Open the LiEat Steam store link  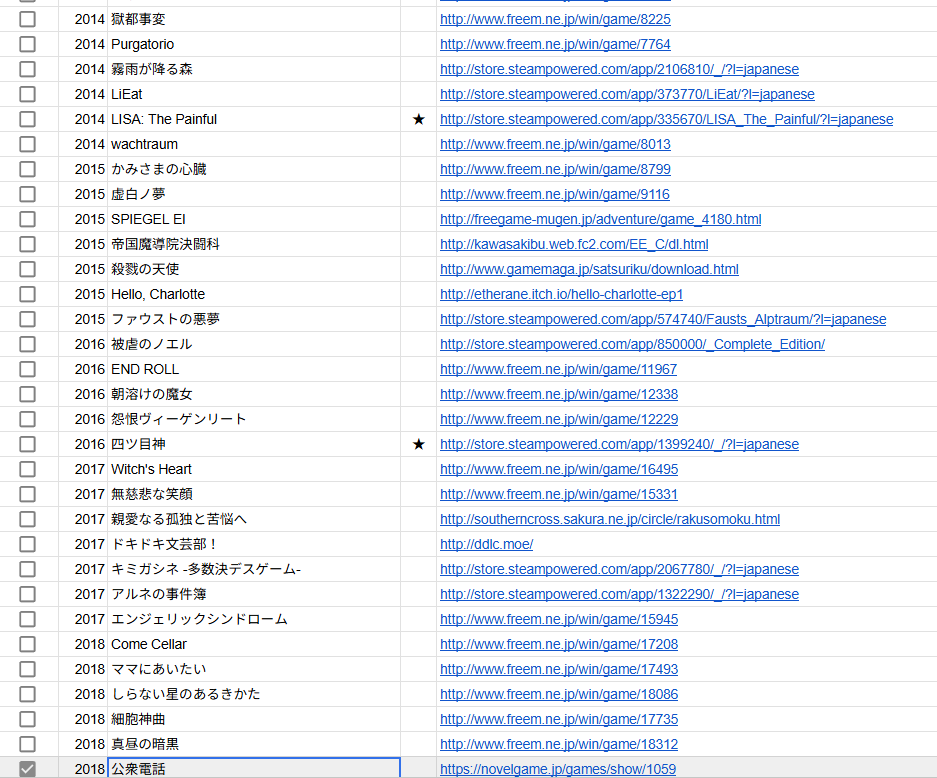(627, 94)
